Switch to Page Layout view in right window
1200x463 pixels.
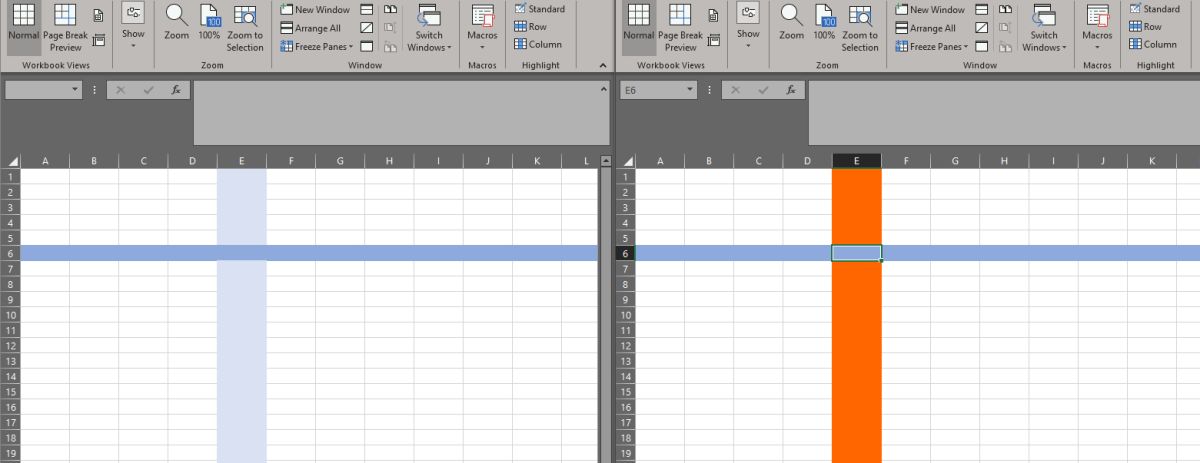713,16
